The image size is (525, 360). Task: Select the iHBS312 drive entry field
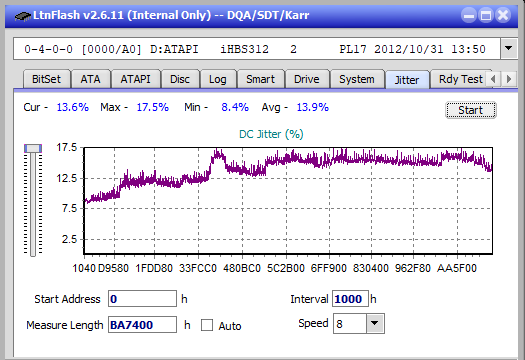click(257, 49)
